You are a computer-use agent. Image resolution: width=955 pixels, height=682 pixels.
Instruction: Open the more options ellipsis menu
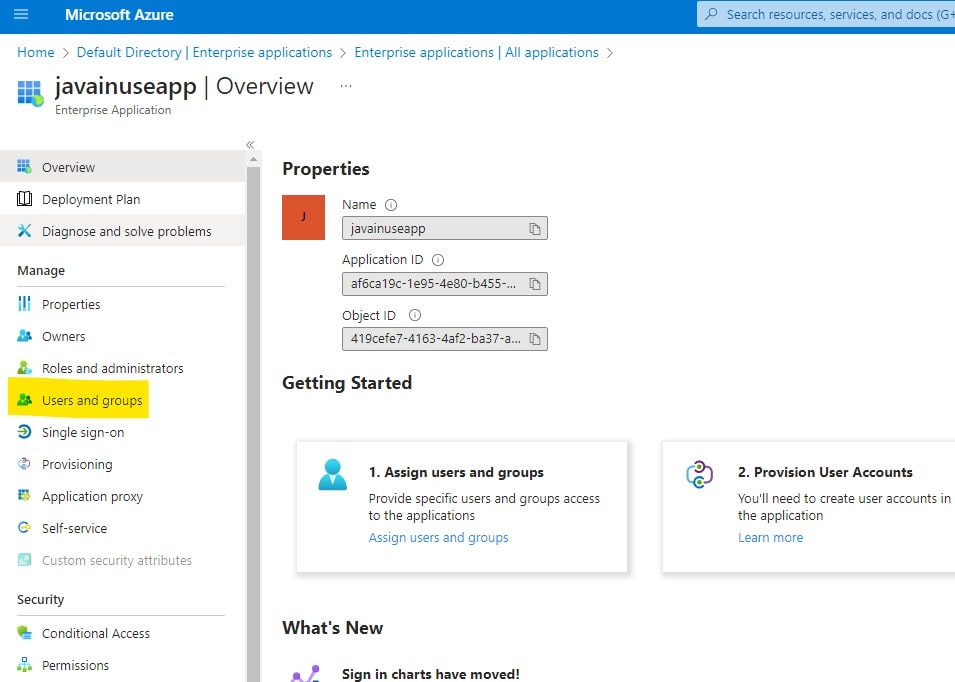346,86
